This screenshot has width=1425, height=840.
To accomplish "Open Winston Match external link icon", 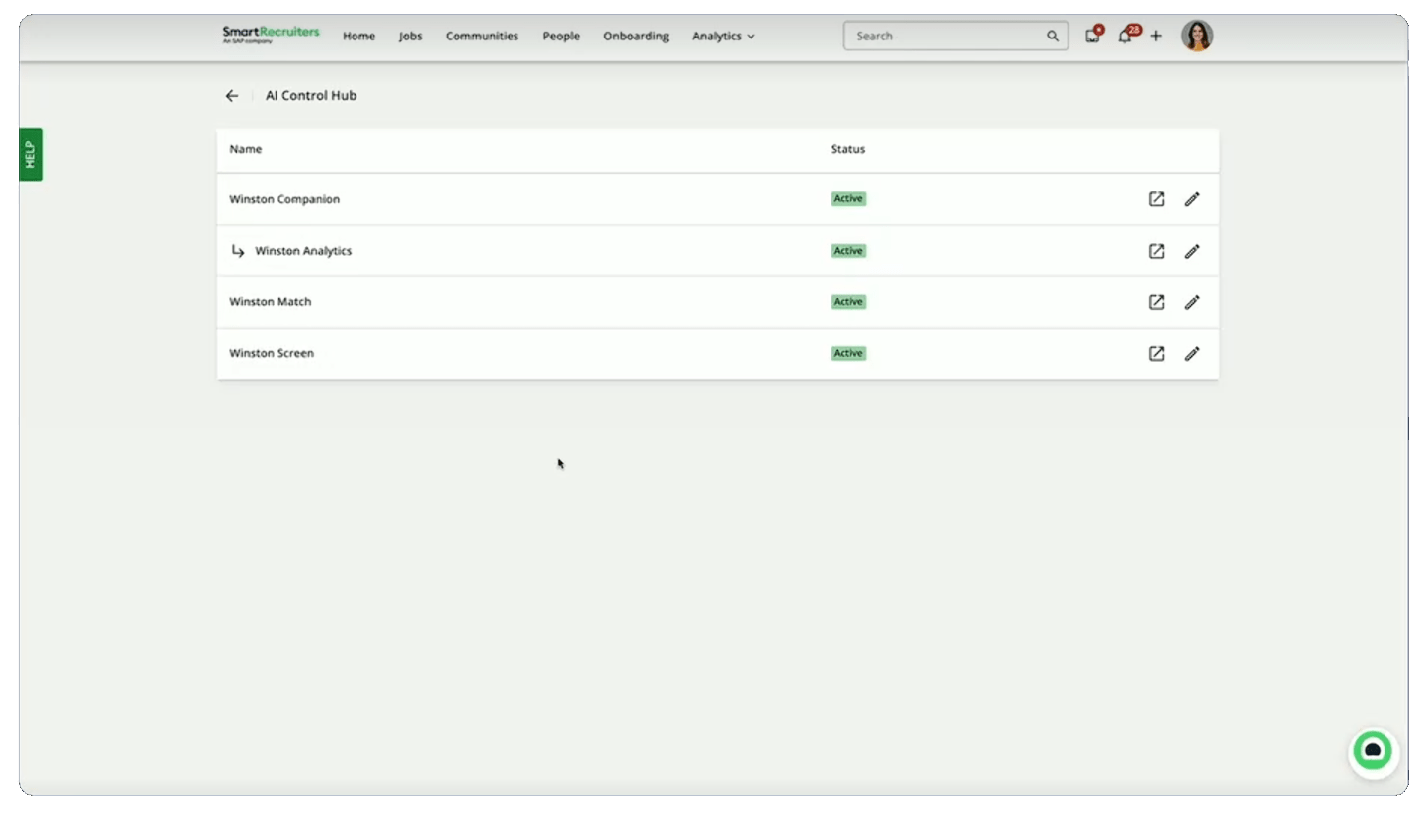I will tap(1156, 302).
